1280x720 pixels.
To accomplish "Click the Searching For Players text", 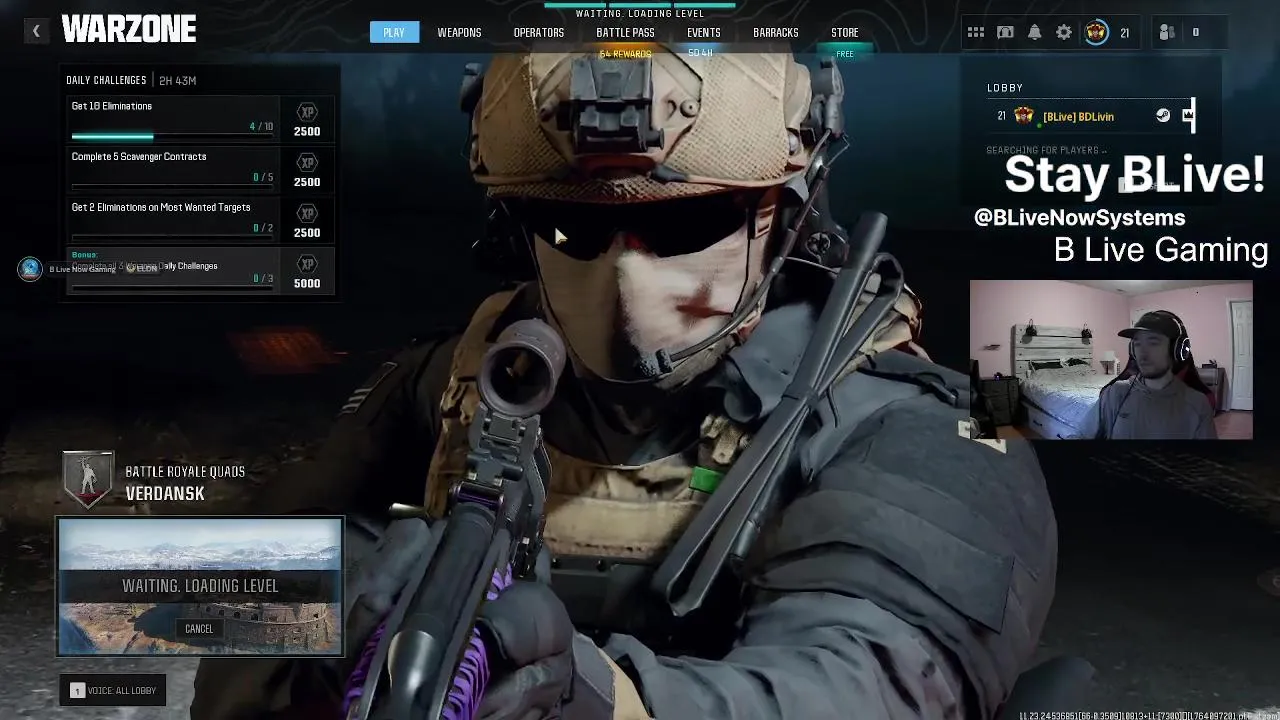I will pos(1046,150).
